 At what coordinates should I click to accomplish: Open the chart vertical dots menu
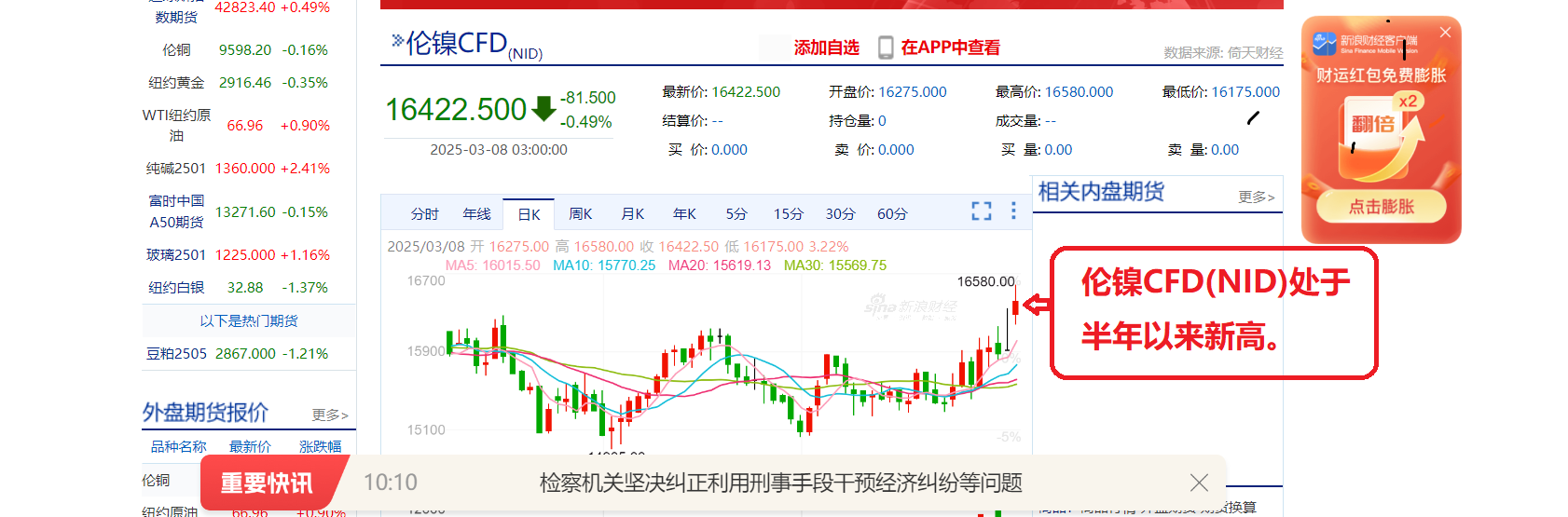click(1013, 211)
